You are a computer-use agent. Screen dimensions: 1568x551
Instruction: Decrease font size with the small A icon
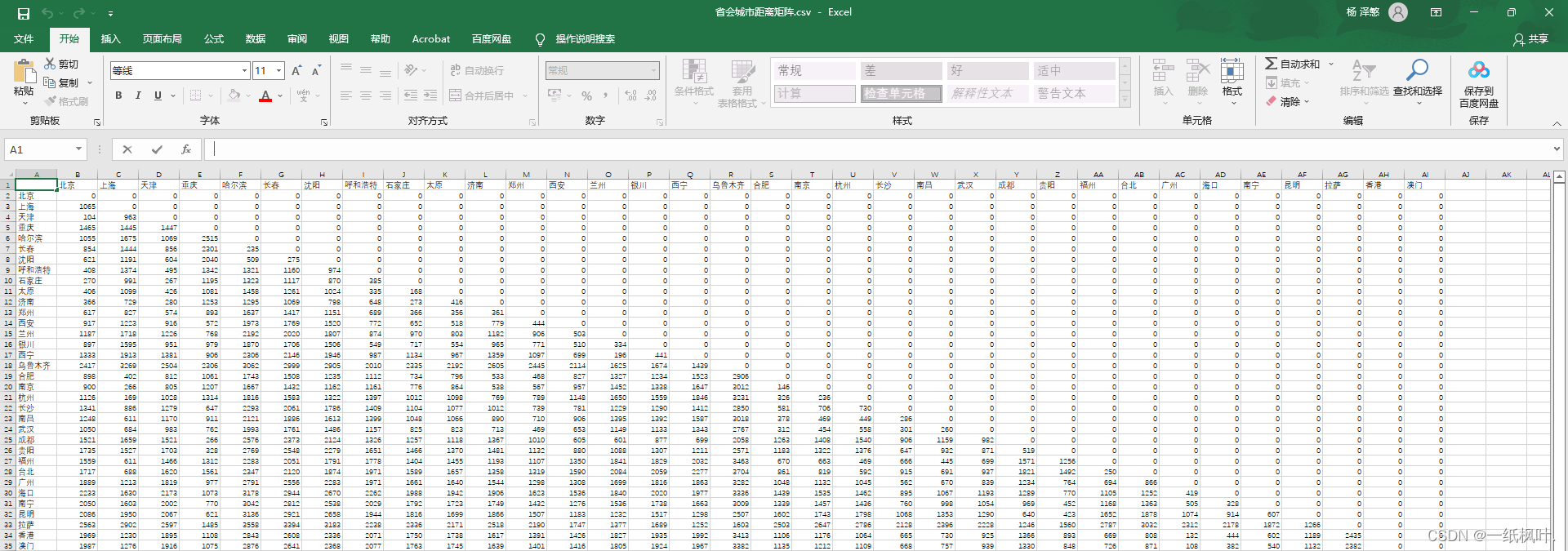[x=316, y=71]
